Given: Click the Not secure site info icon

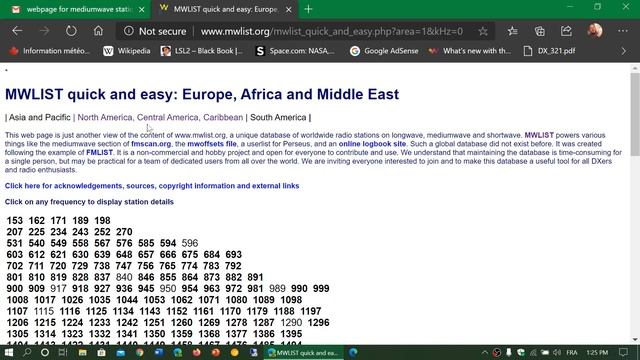Looking at the screenshot, I should coord(129,31).
